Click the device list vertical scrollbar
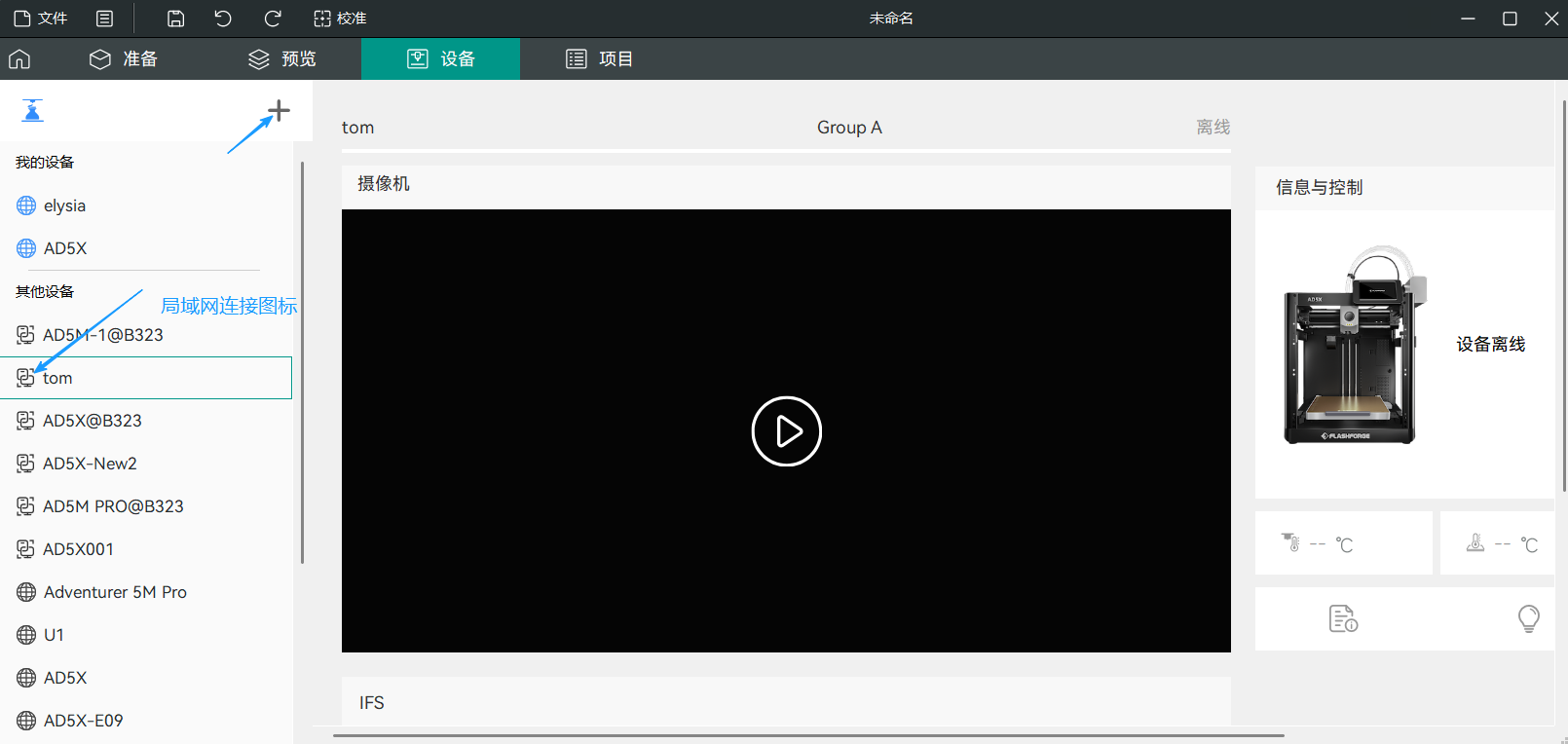The height and width of the screenshot is (744, 1568). click(x=302, y=362)
